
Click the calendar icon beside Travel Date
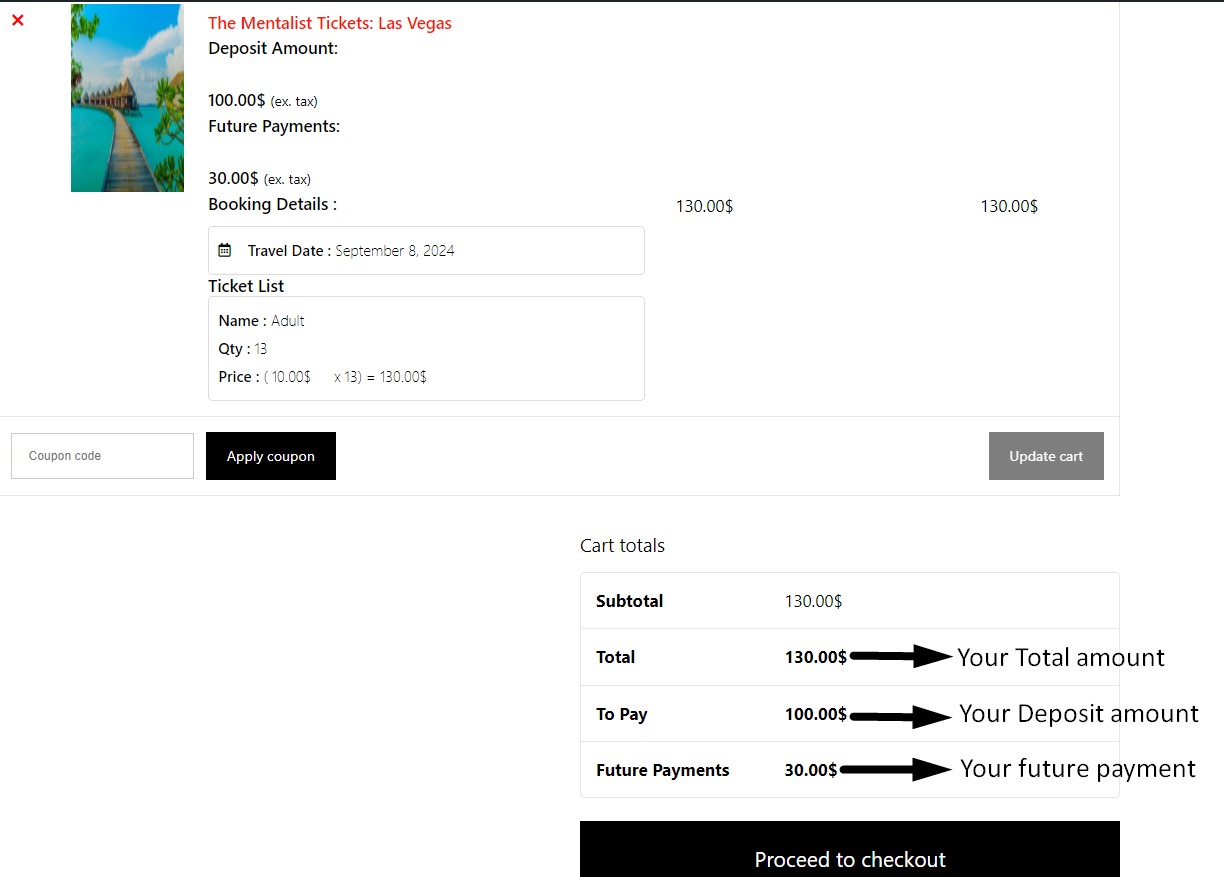pos(225,250)
